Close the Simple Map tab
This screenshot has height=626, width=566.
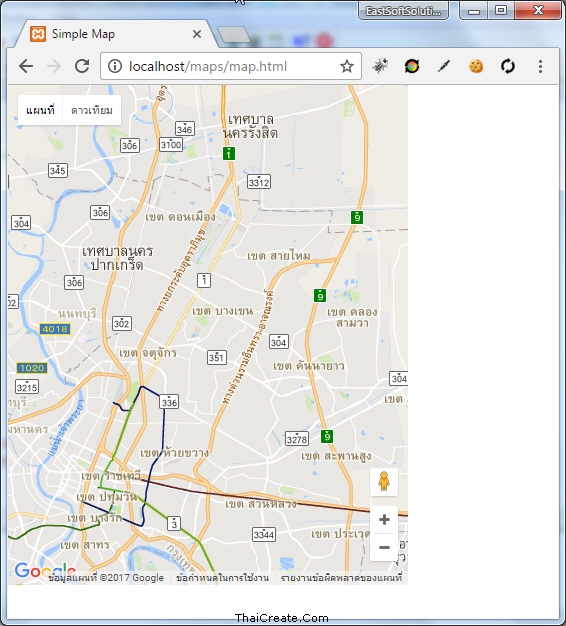pos(197,34)
